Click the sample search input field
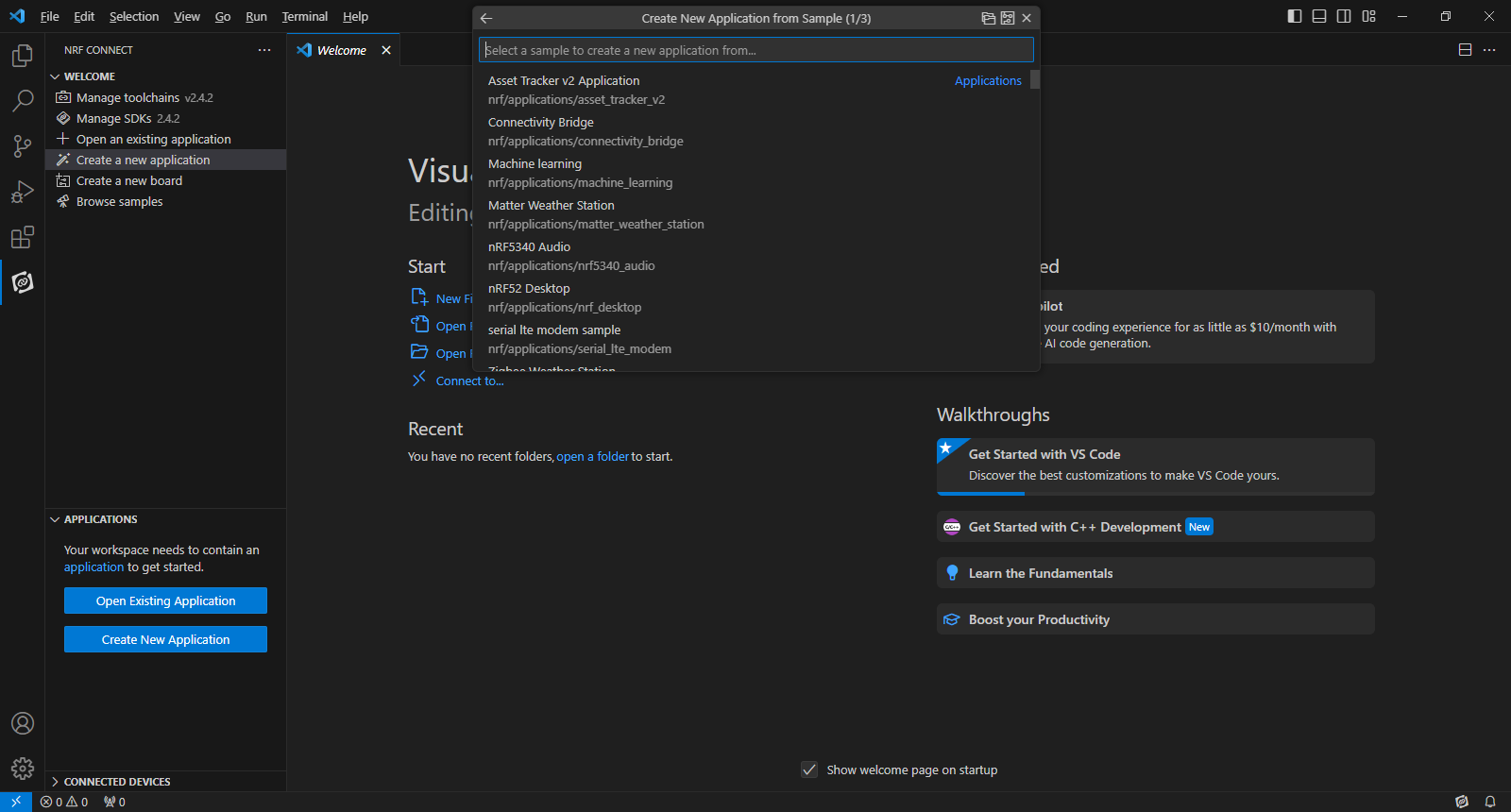Screen dimensions: 1511x812 pyautogui.click(x=755, y=50)
